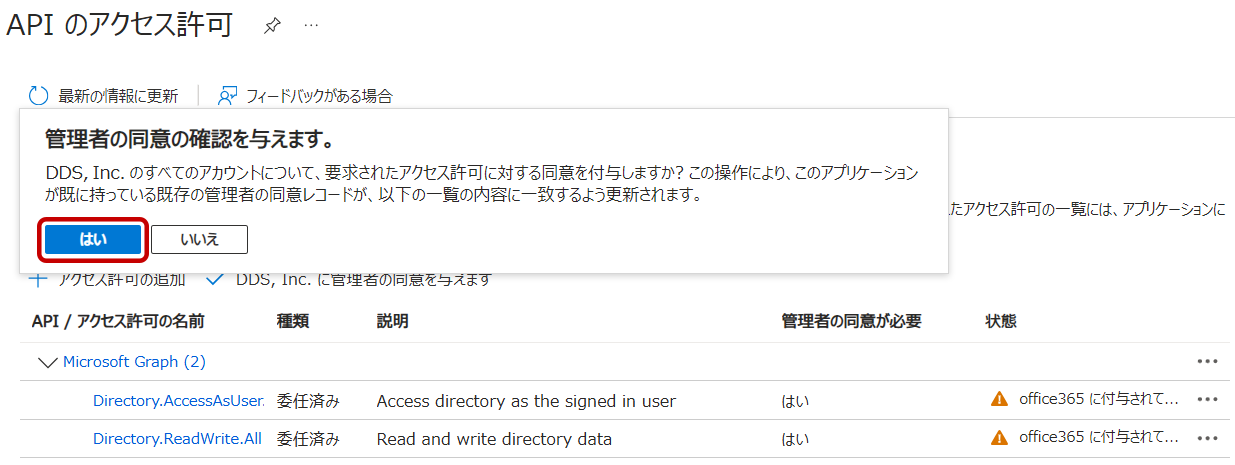
Task: Click the 状態 column header
Action: click(x=1000, y=321)
